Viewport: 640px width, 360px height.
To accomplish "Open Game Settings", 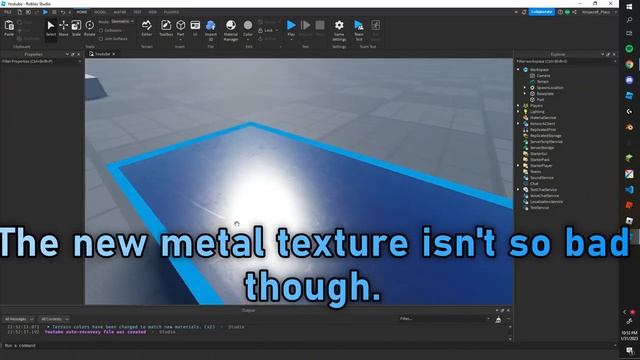I will tap(339, 30).
